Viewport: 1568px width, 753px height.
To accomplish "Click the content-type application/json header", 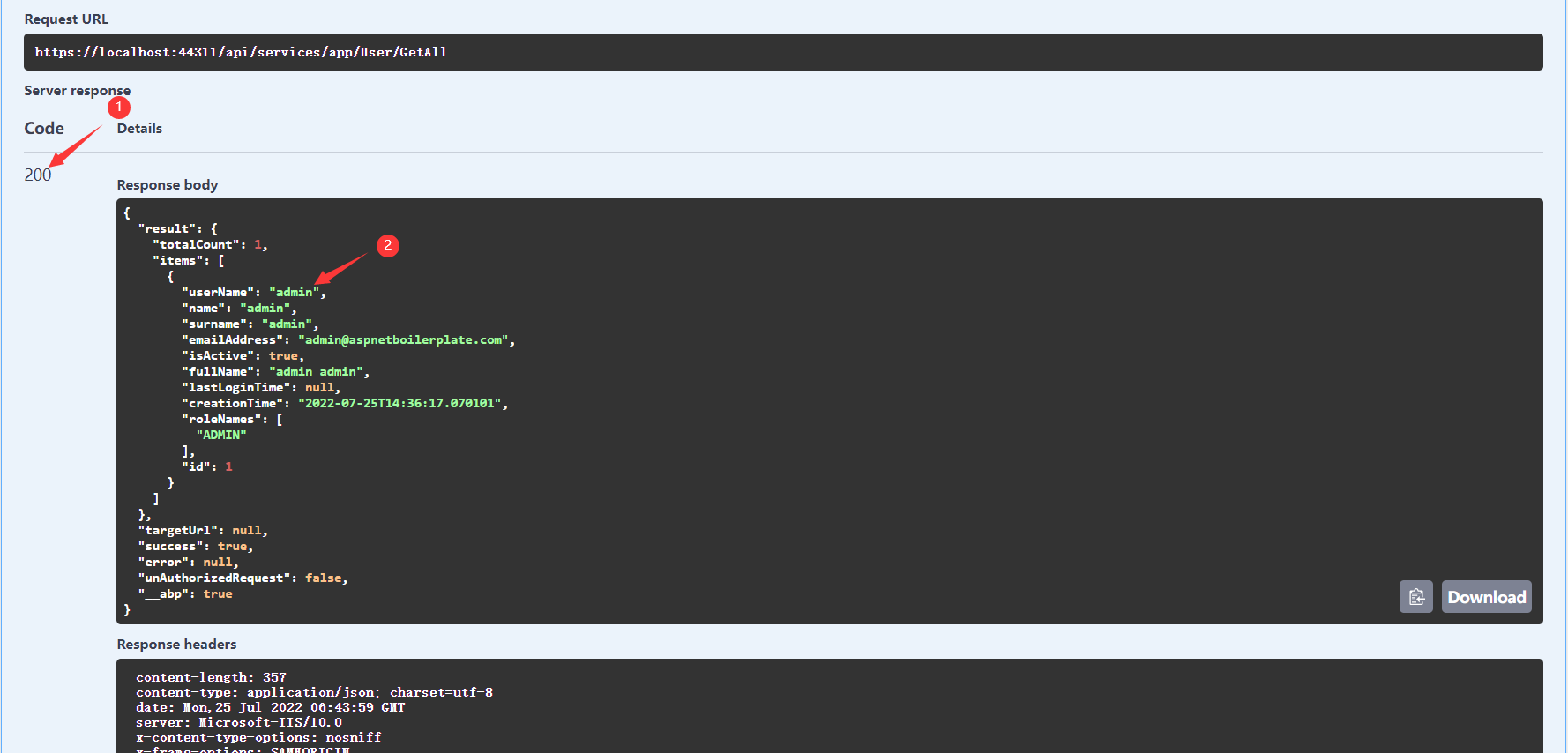I will pos(315,693).
